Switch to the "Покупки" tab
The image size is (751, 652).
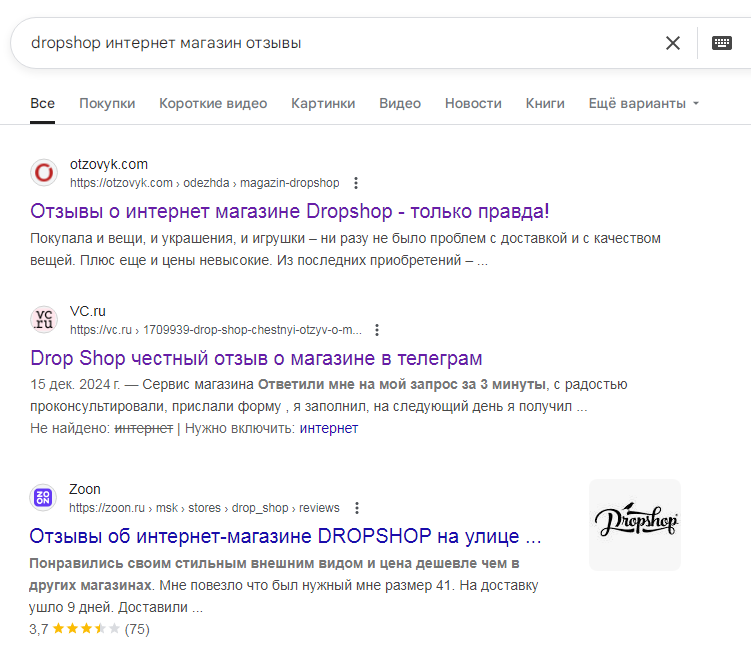[107, 103]
